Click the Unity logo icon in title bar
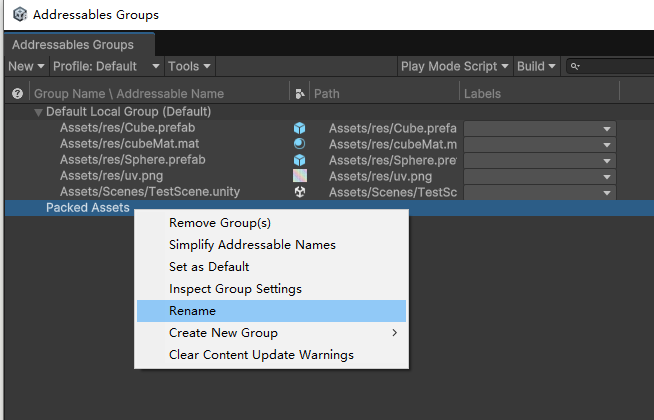 pyautogui.click(x=20, y=15)
